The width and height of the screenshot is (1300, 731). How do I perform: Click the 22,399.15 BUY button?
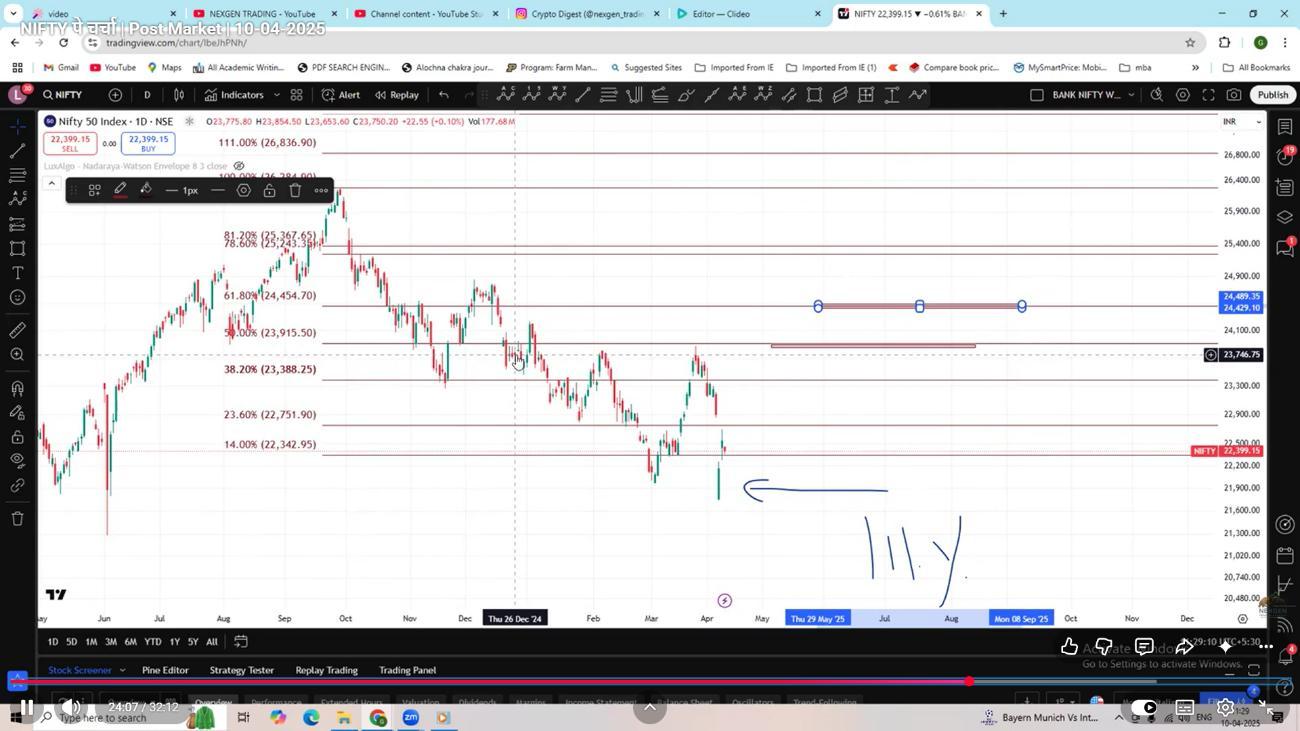tap(148, 144)
